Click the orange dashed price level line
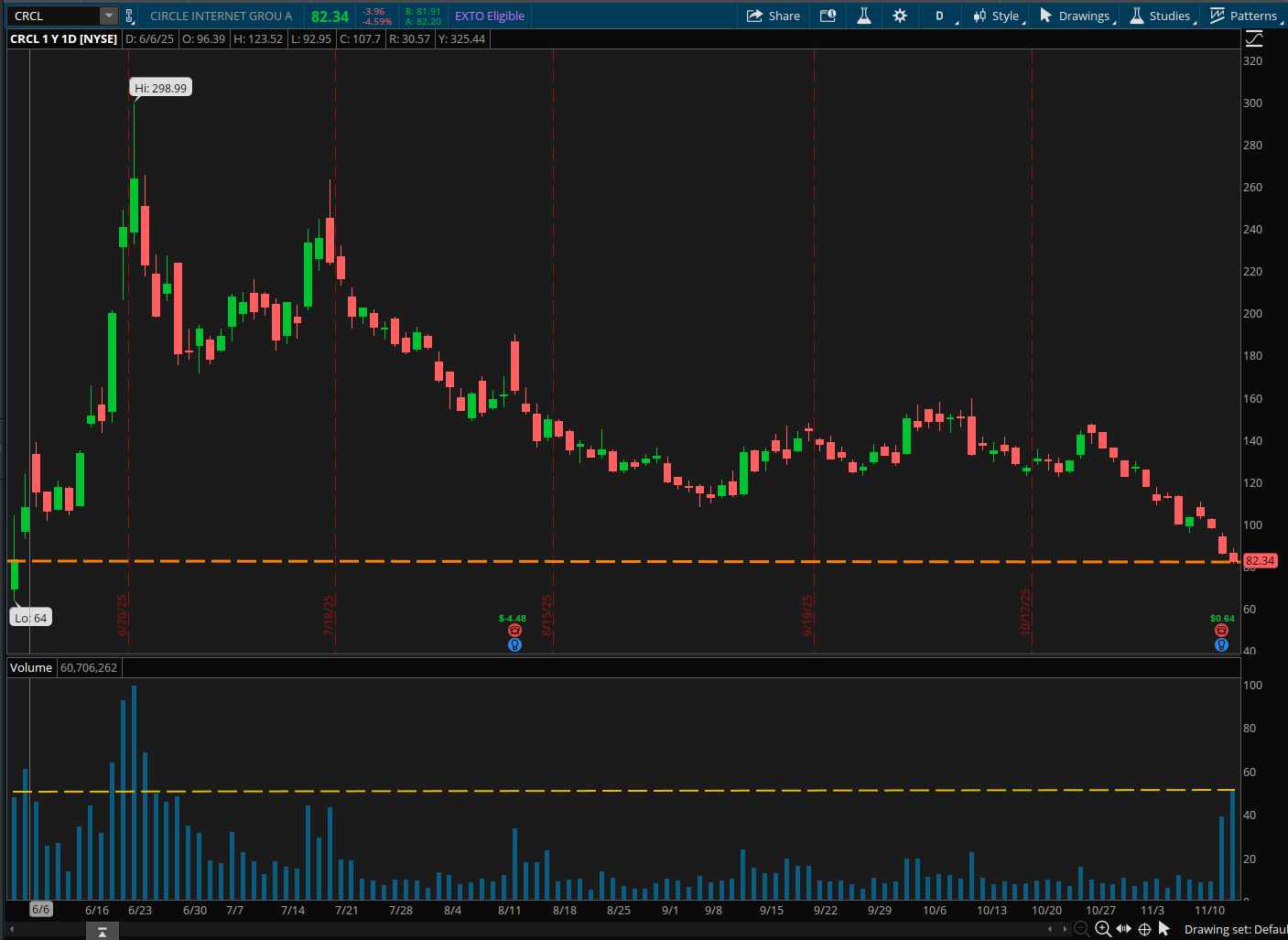The width and height of the screenshot is (1288, 940). click(x=622, y=561)
